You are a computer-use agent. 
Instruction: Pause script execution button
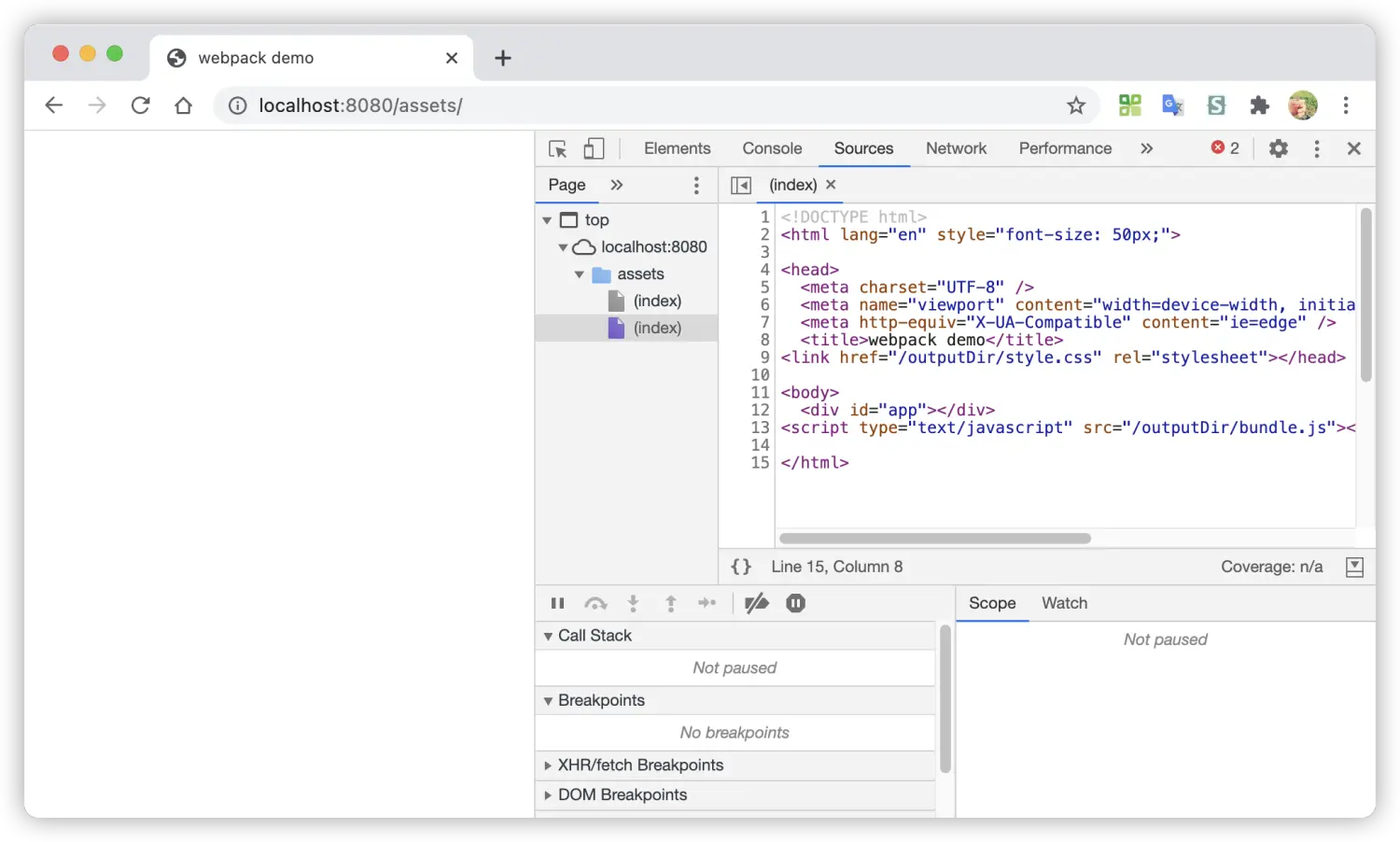[x=558, y=603]
